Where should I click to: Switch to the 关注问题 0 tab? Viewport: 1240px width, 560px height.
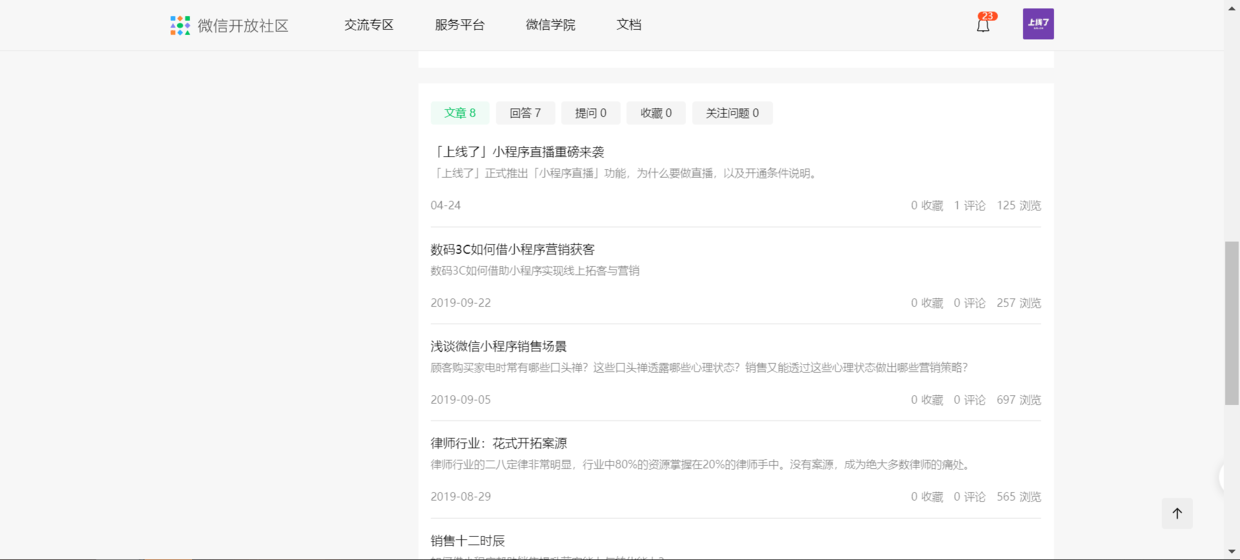732,113
